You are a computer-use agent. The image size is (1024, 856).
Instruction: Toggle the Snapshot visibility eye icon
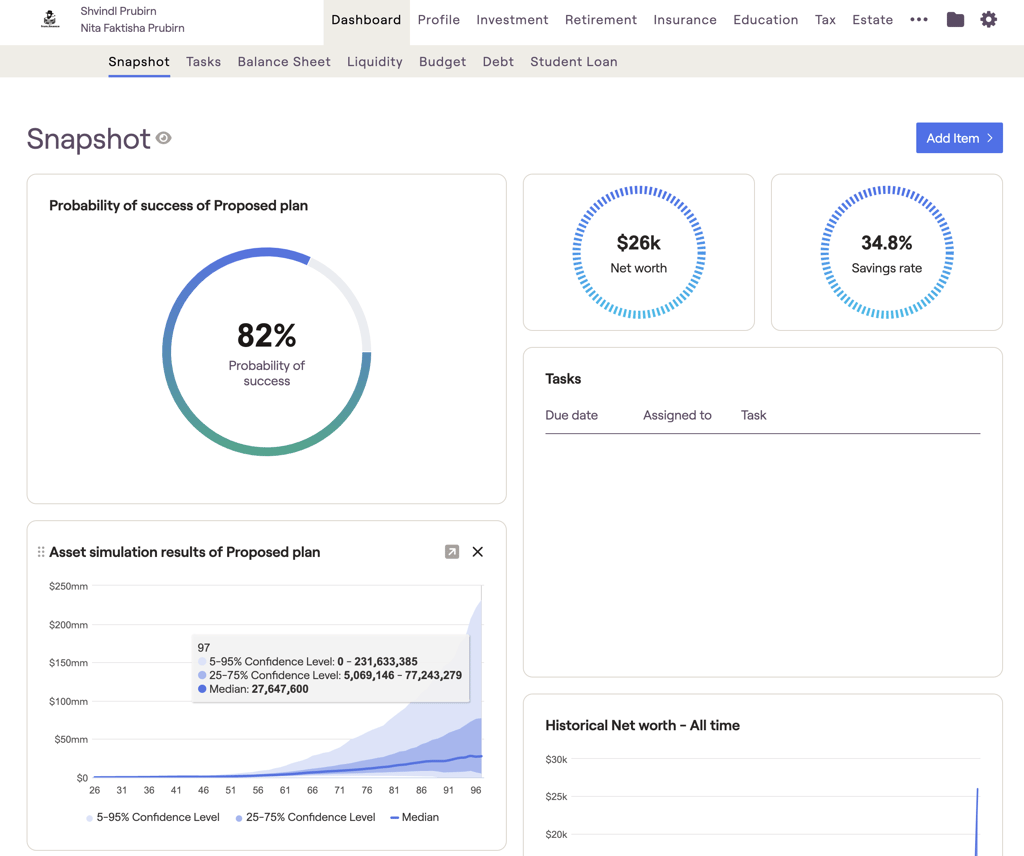(164, 138)
